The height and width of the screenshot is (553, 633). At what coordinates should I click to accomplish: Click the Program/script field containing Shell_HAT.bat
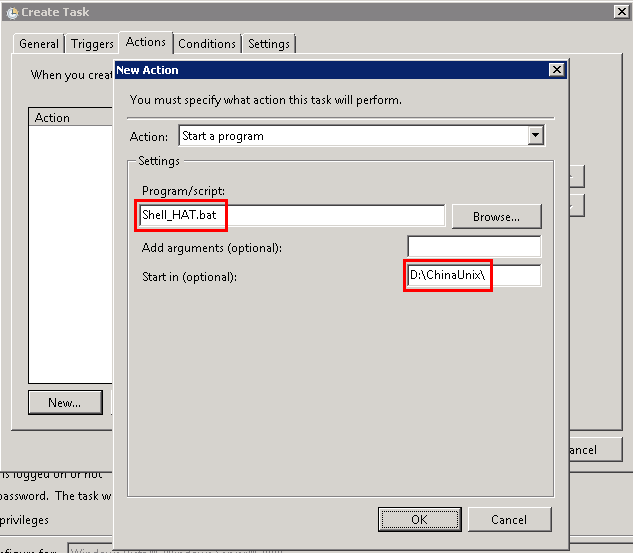pos(292,215)
